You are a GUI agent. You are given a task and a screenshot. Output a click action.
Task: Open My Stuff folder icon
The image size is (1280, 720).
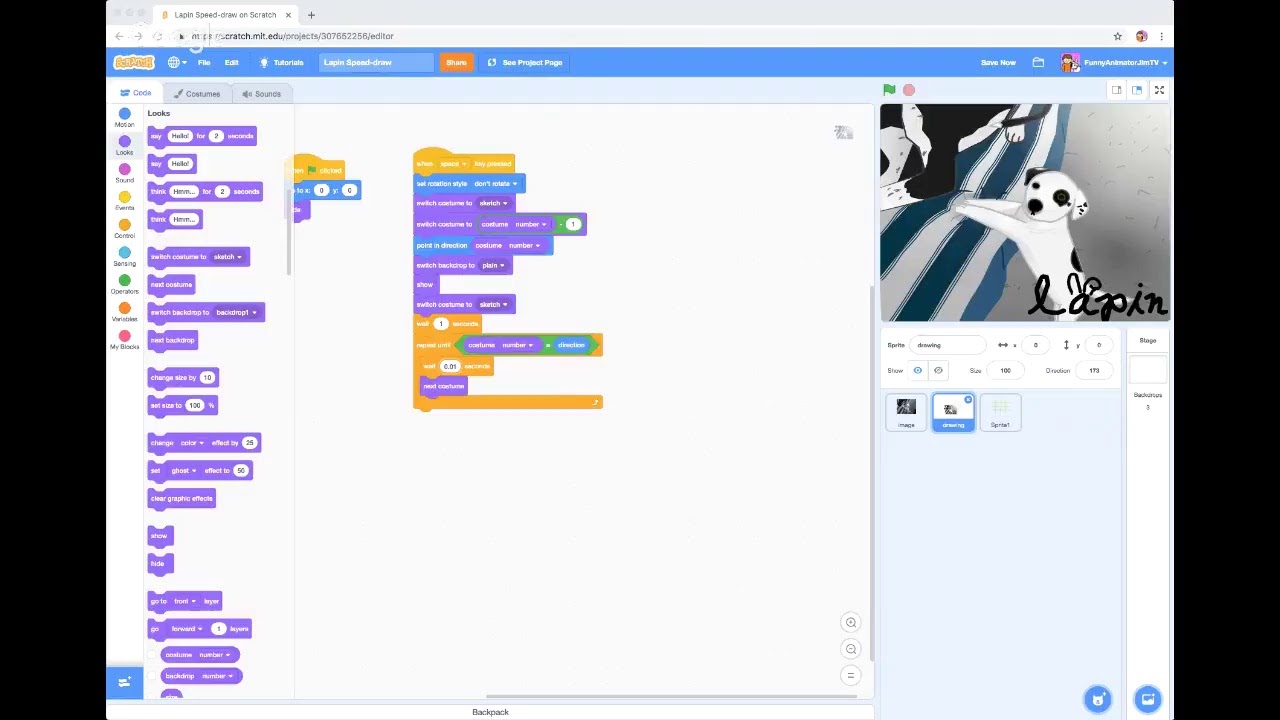(x=1038, y=62)
